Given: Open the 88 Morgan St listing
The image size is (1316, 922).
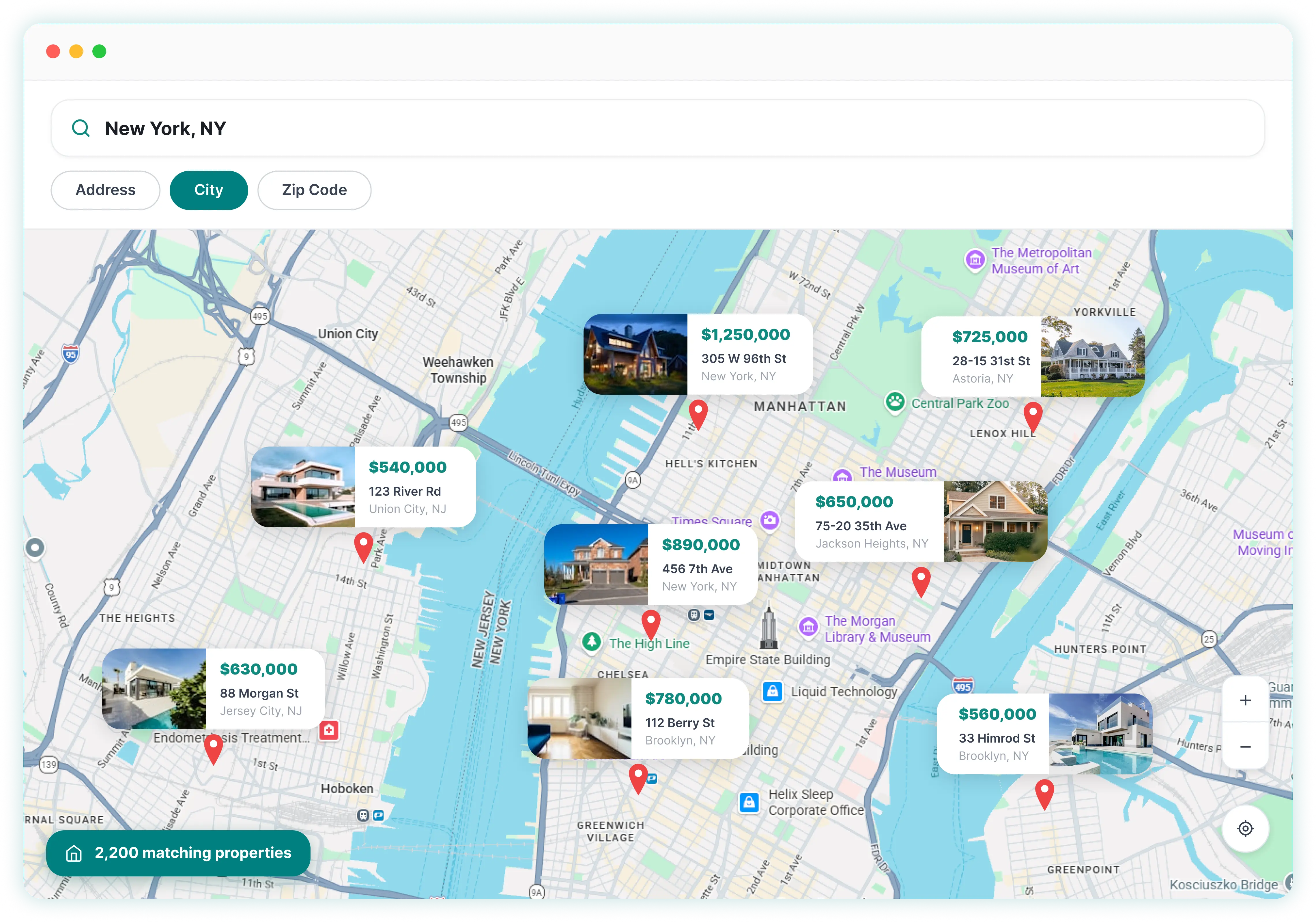Looking at the screenshot, I should (213, 689).
